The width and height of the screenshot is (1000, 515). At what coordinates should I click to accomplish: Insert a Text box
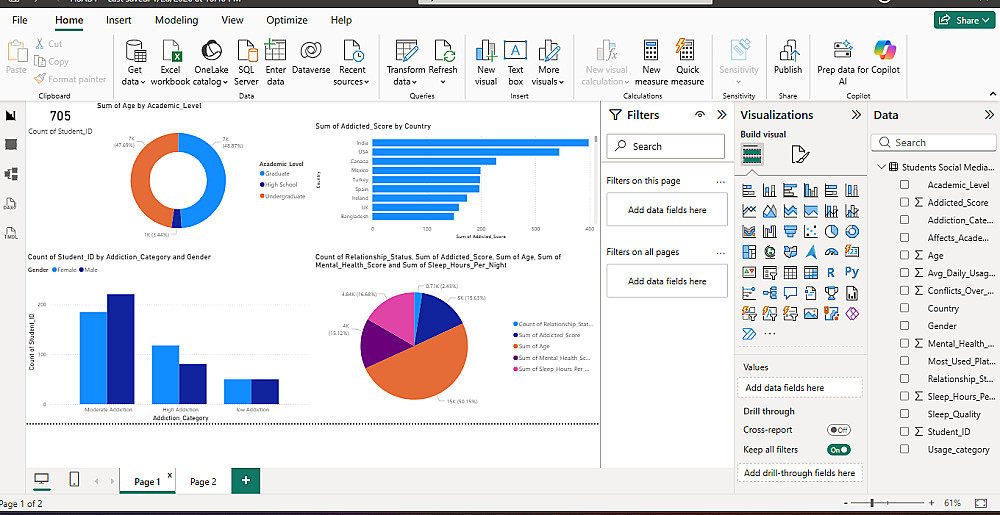point(515,62)
